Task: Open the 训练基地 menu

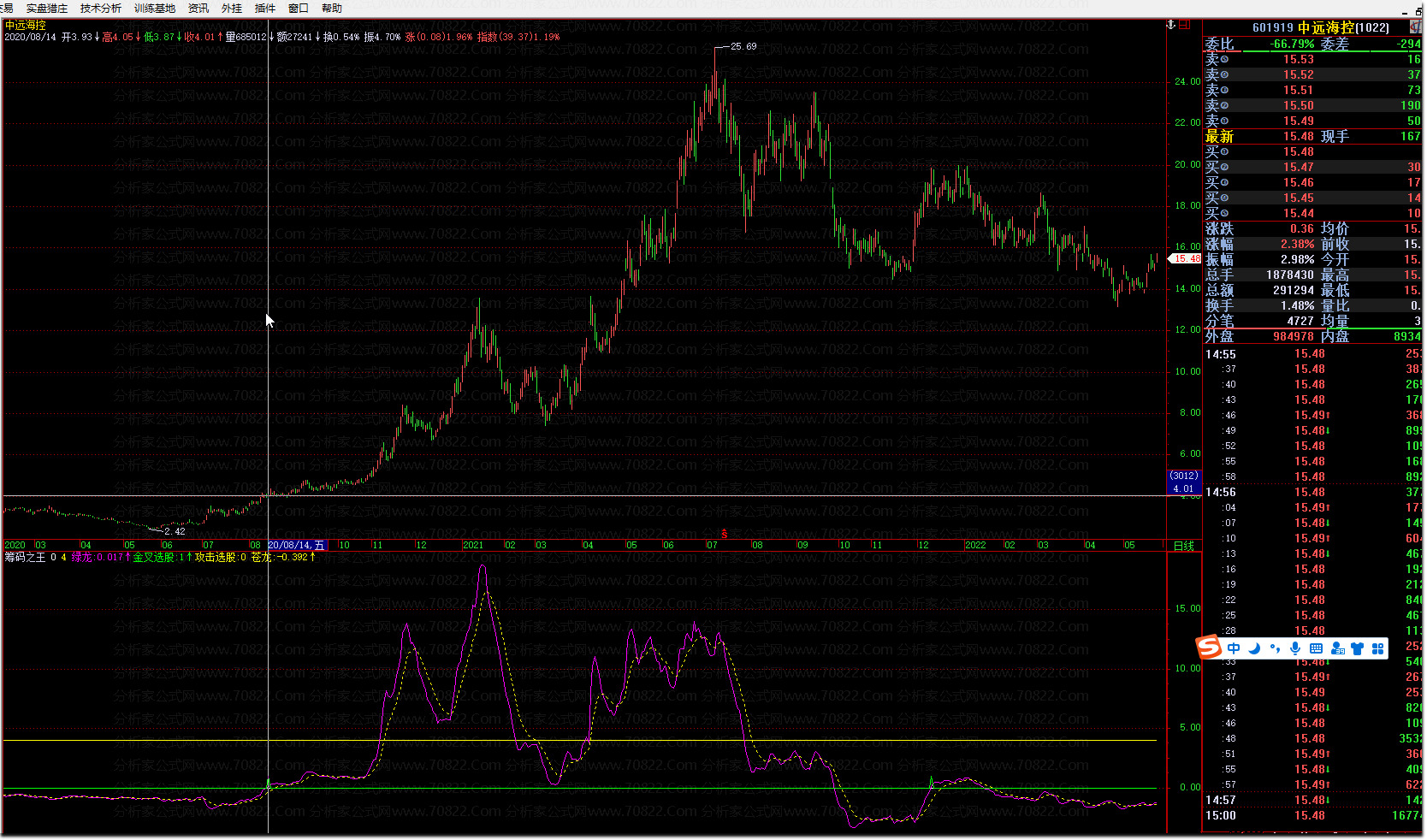Action: (x=155, y=9)
